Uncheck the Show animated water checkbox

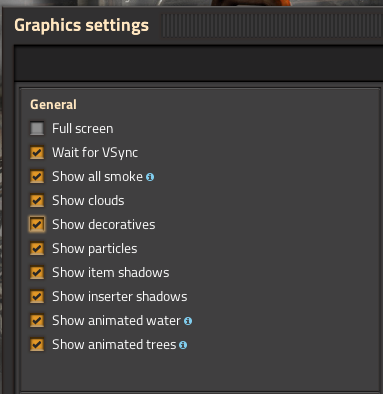(37, 321)
